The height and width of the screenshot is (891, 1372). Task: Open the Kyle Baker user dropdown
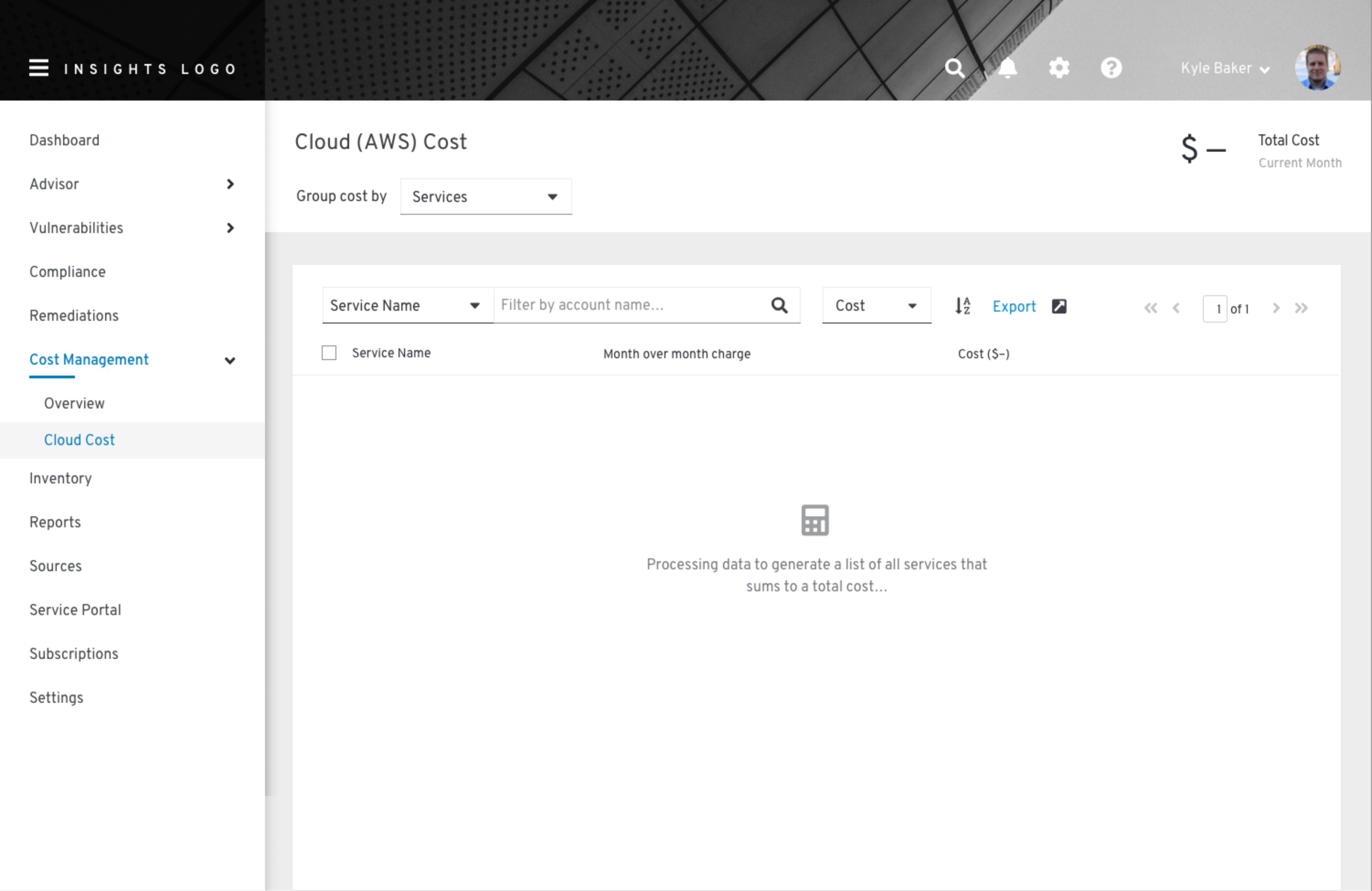pos(1225,69)
